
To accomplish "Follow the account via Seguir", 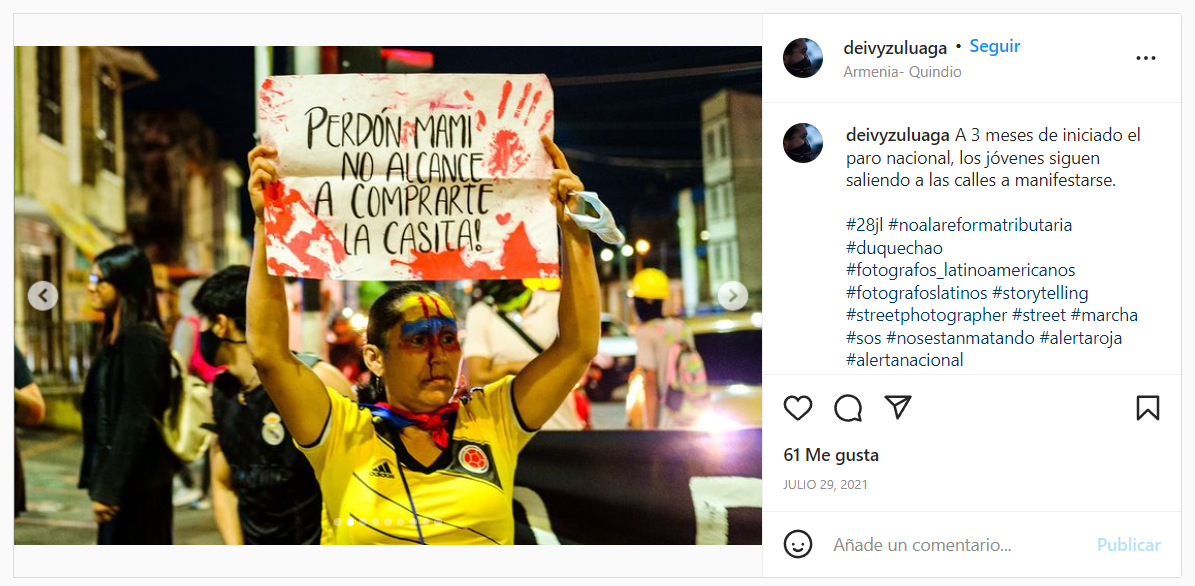I will point(995,46).
